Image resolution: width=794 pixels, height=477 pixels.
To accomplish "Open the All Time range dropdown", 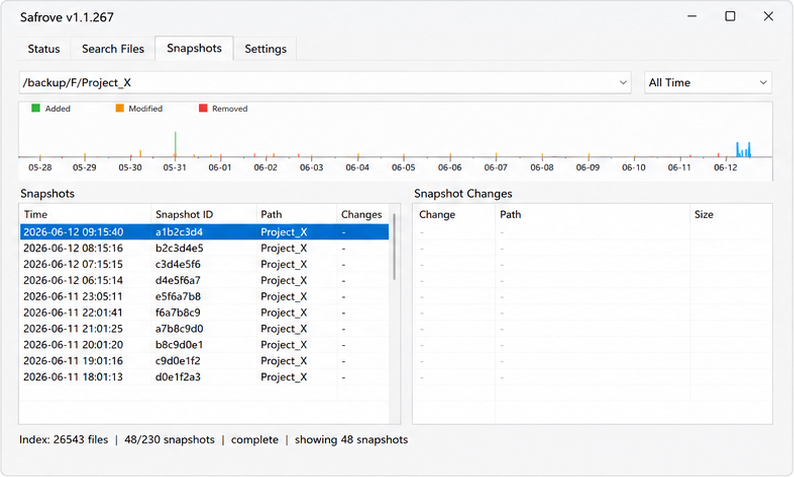I will 708,83.
